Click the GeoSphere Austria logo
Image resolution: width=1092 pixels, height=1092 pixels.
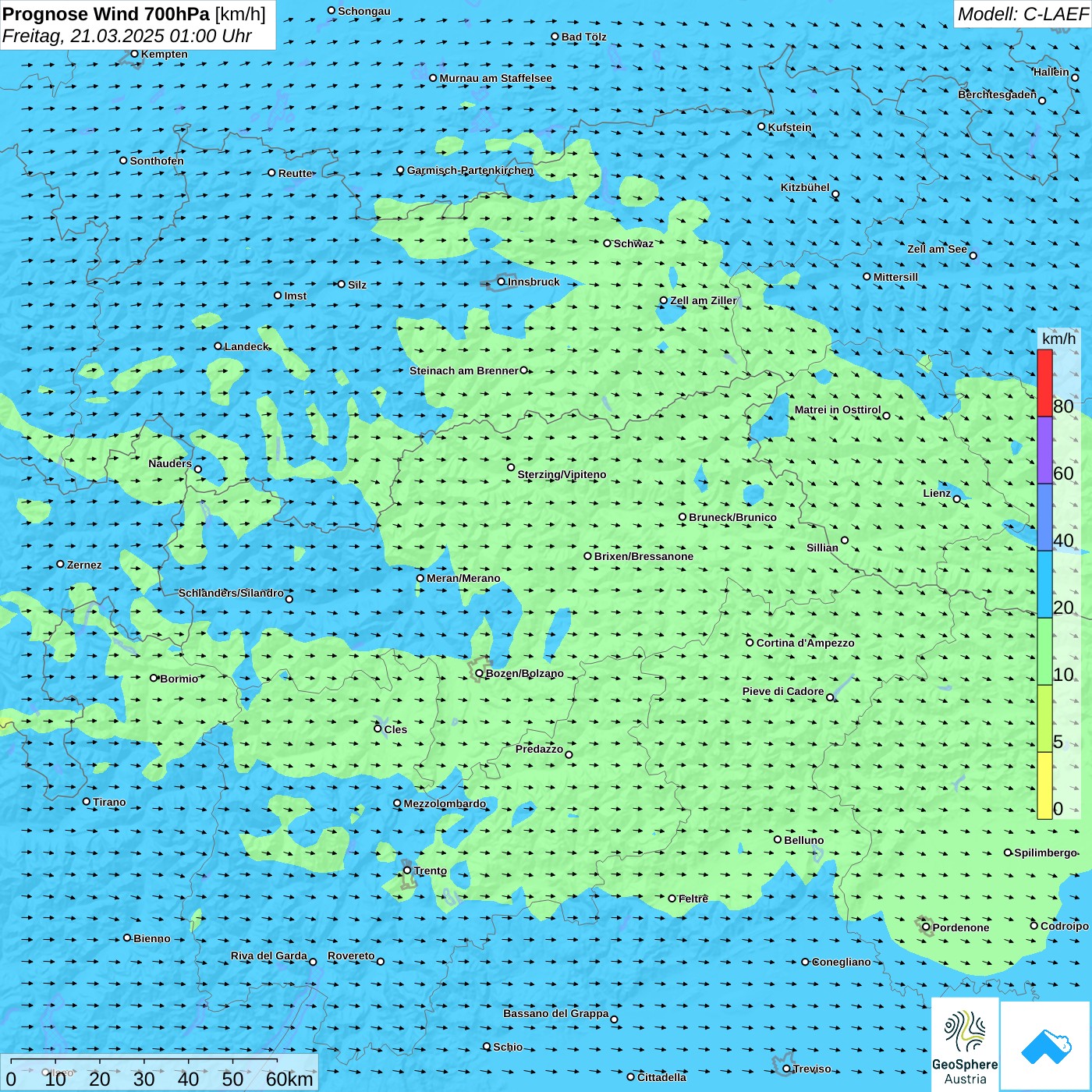pos(965,1045)
